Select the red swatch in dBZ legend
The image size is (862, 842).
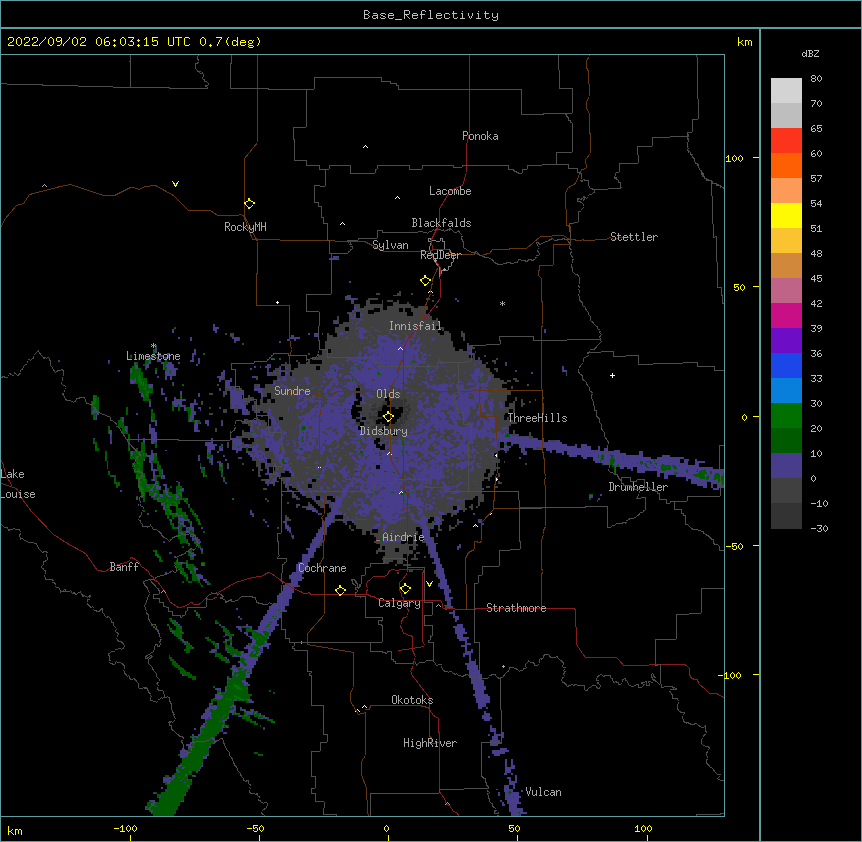(786, 140)
